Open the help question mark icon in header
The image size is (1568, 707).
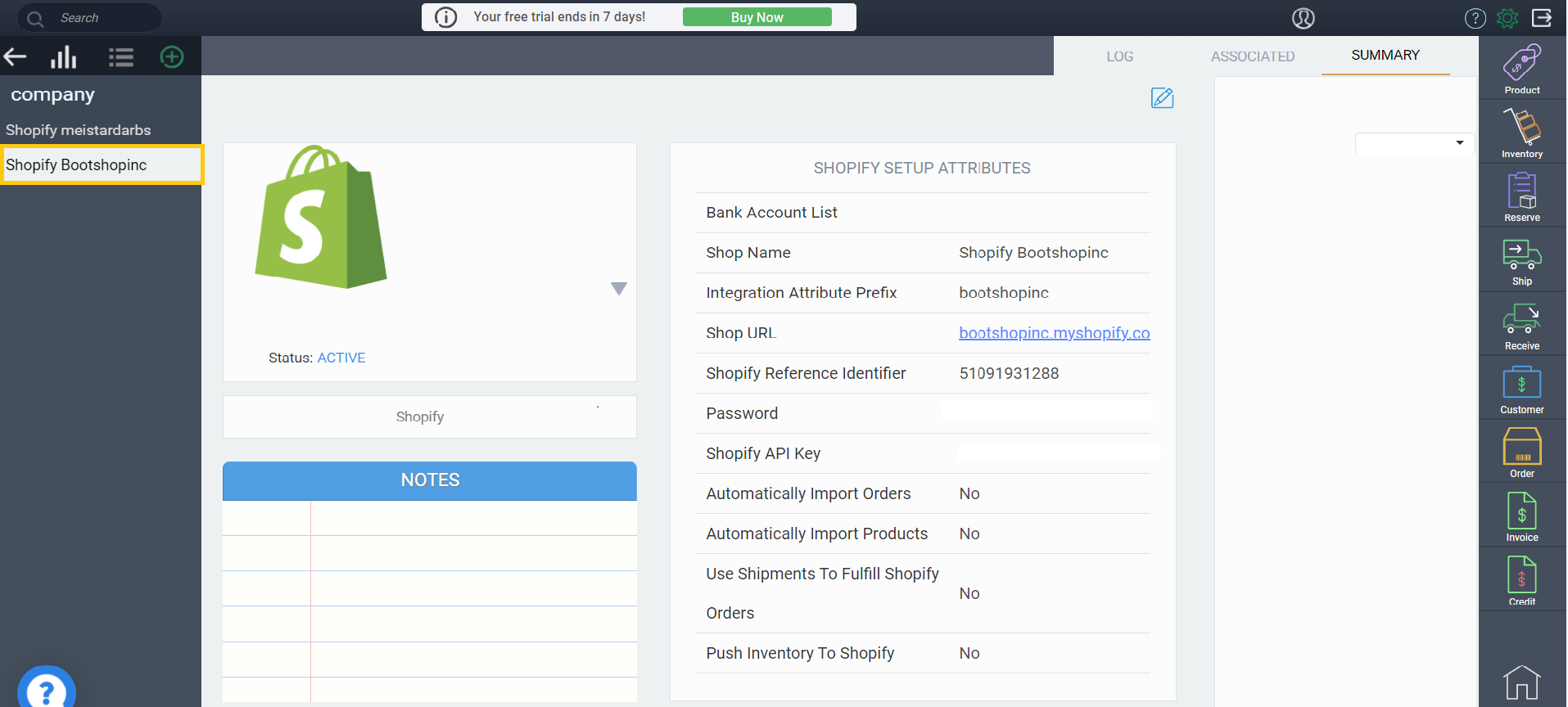pyautogui.click(x=1475, y=18)
